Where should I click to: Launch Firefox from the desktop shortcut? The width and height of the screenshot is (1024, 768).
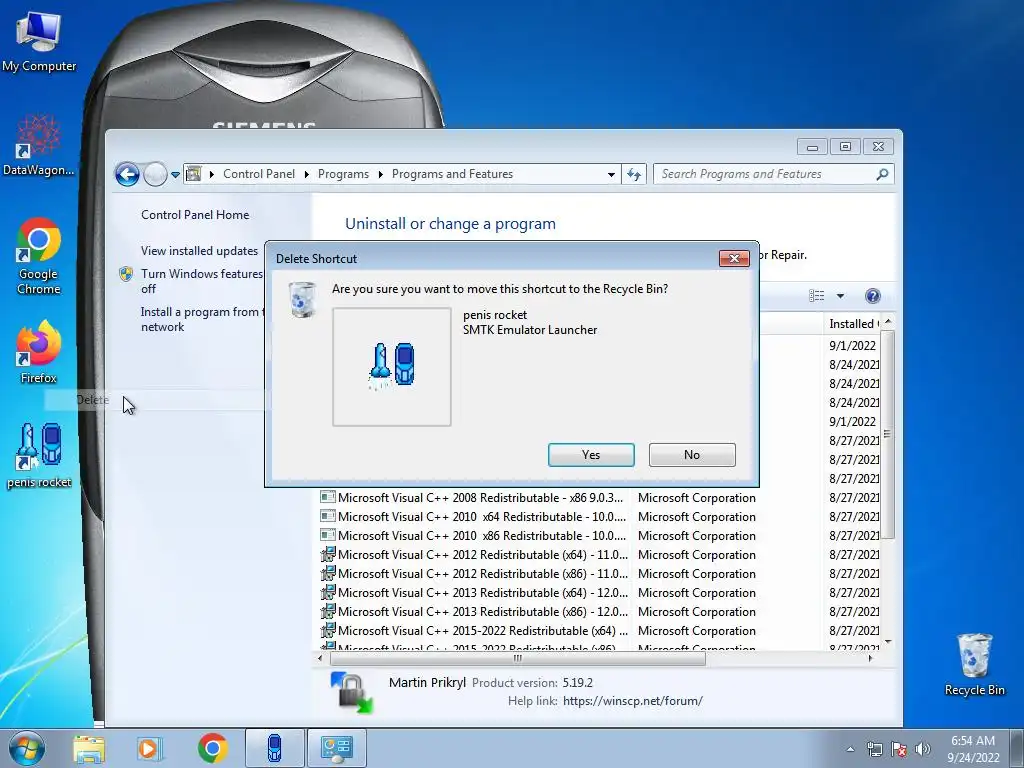tap(39, 353)
